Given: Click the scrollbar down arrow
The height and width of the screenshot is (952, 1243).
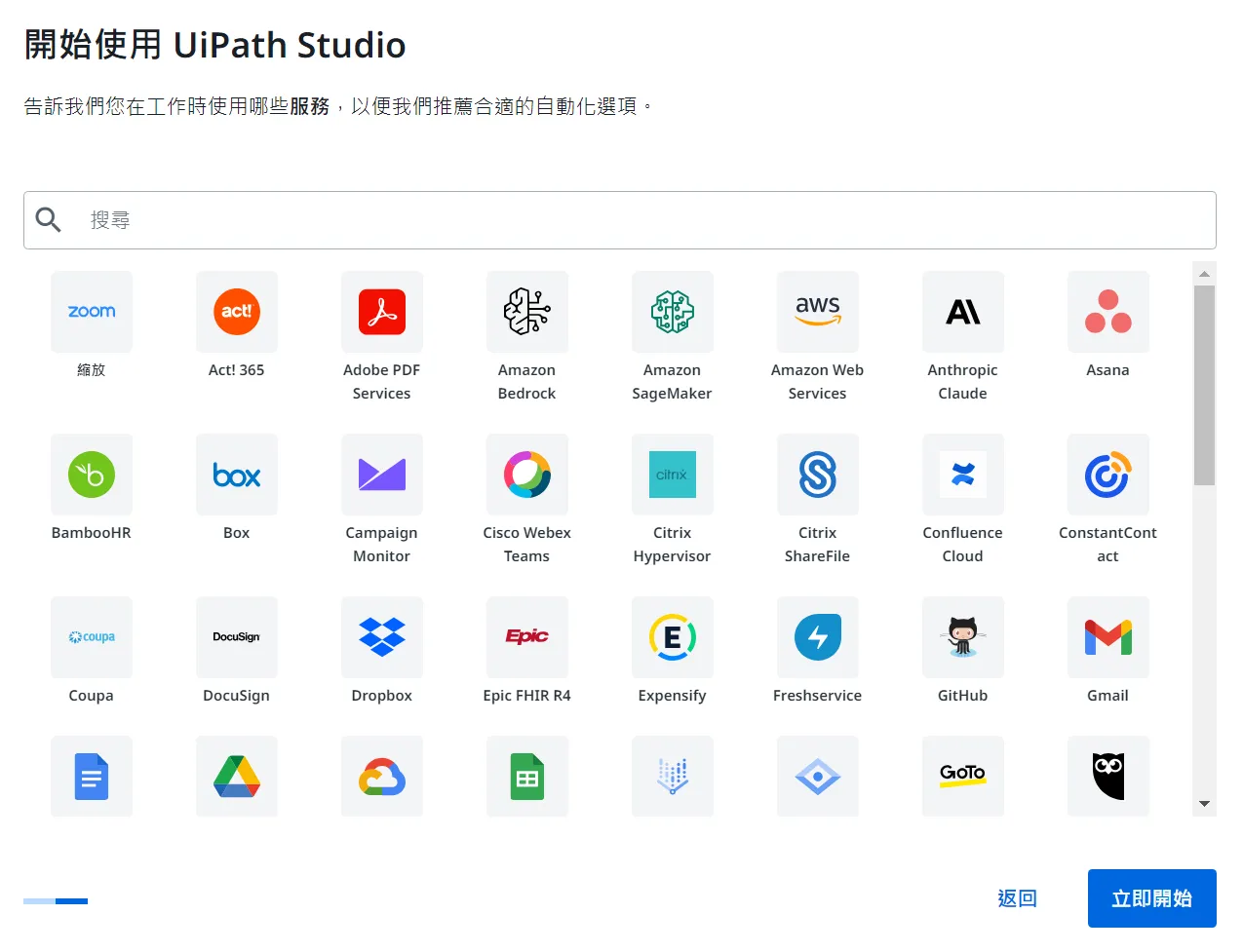Looking at the screenshot, I should 1205,804.
